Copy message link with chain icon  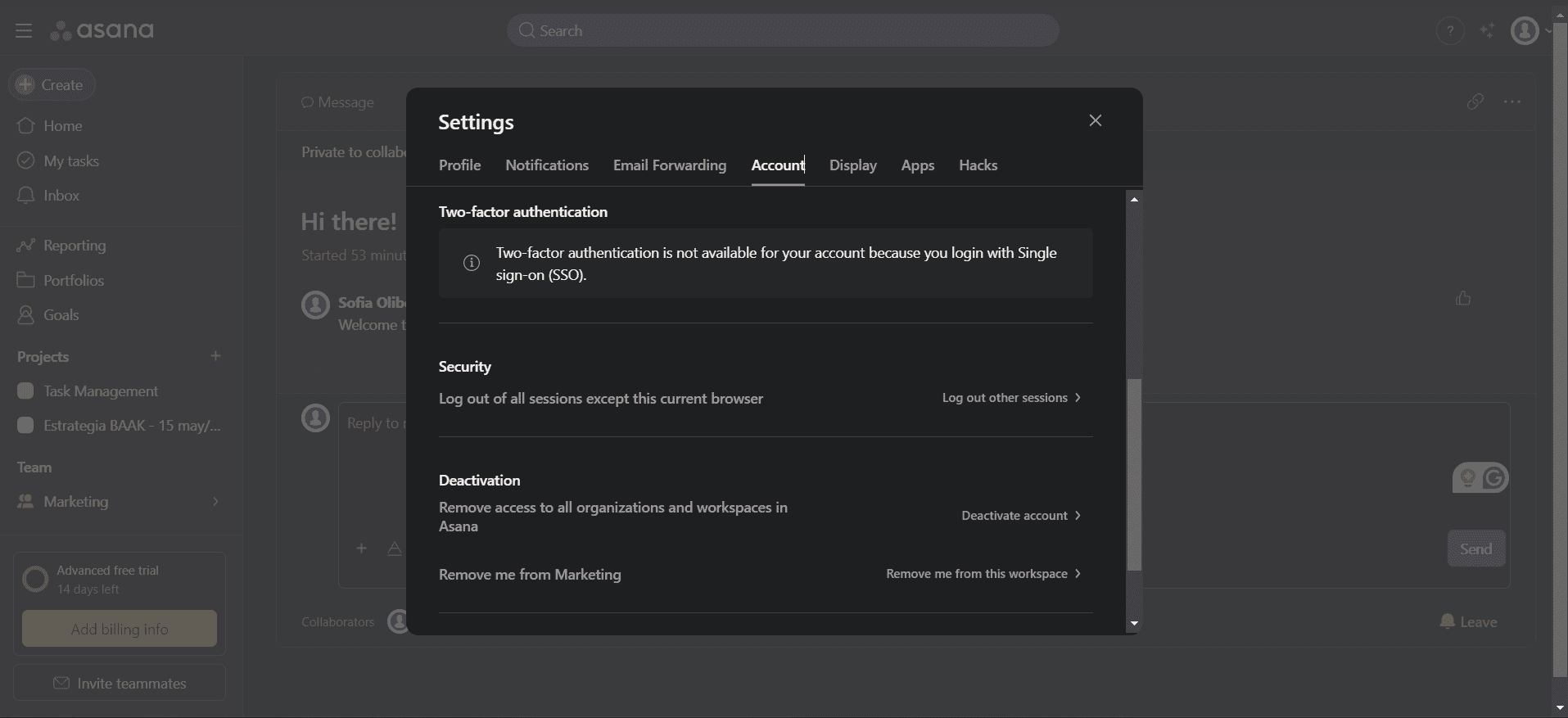(x=1475, y=102)
